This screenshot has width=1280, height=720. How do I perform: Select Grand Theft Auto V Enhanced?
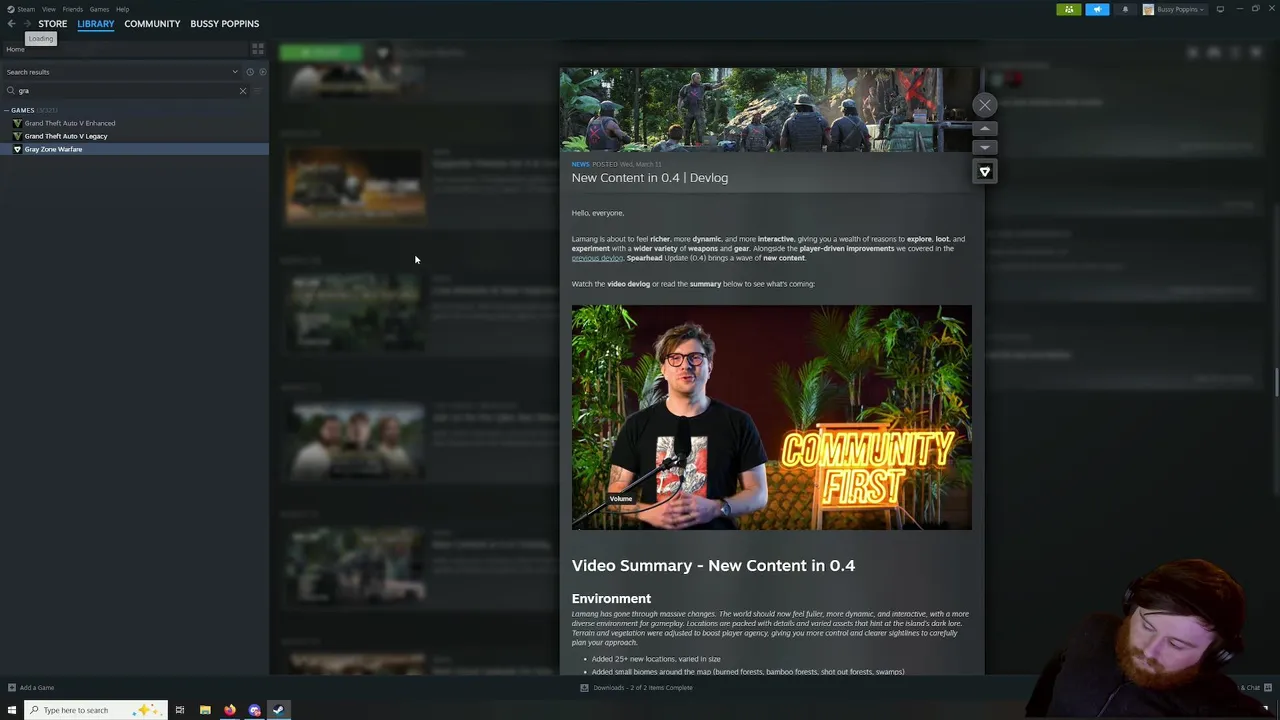(x=70, y=123)
